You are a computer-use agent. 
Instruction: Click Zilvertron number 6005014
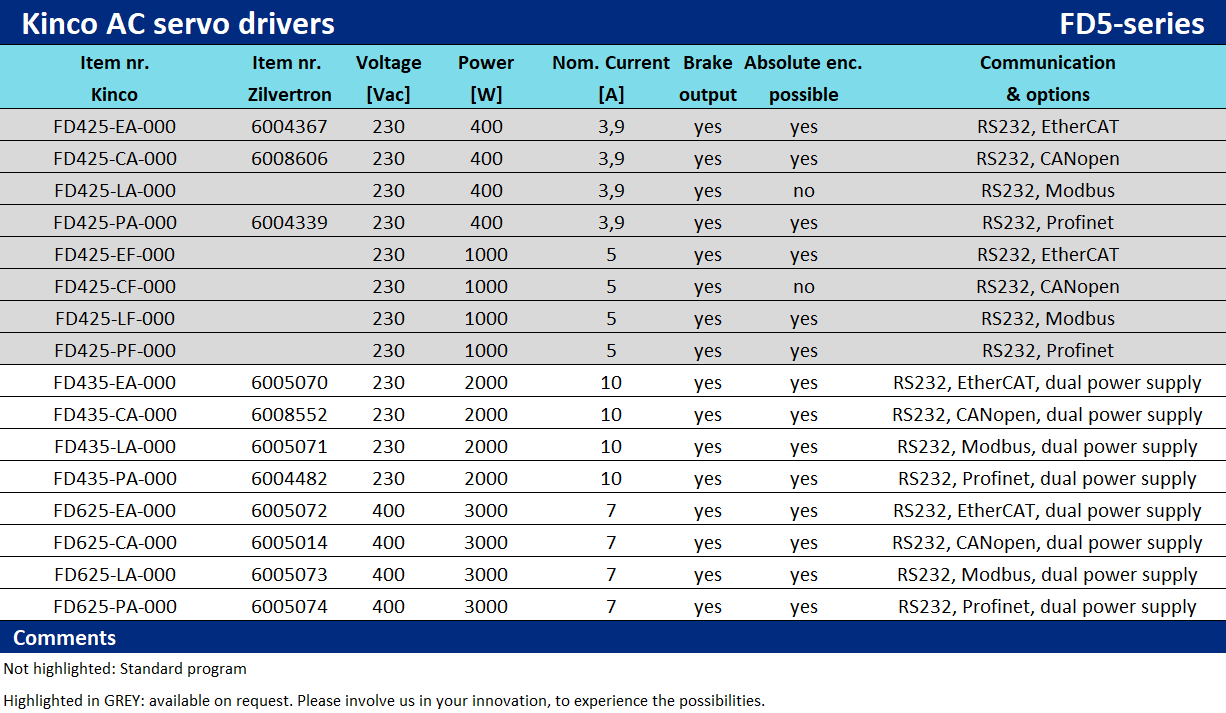[x=289, y=543]
